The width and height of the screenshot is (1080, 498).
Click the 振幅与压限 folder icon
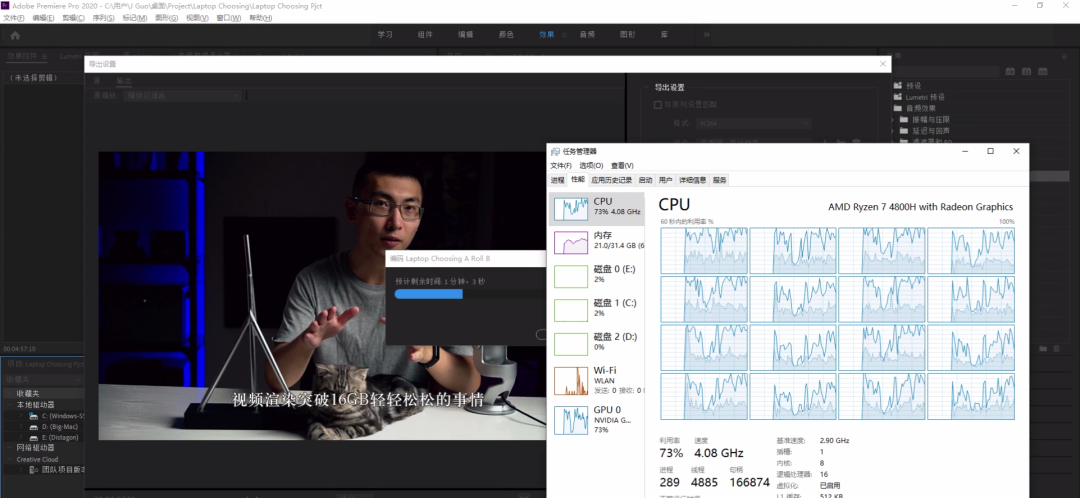coord(904,119)
